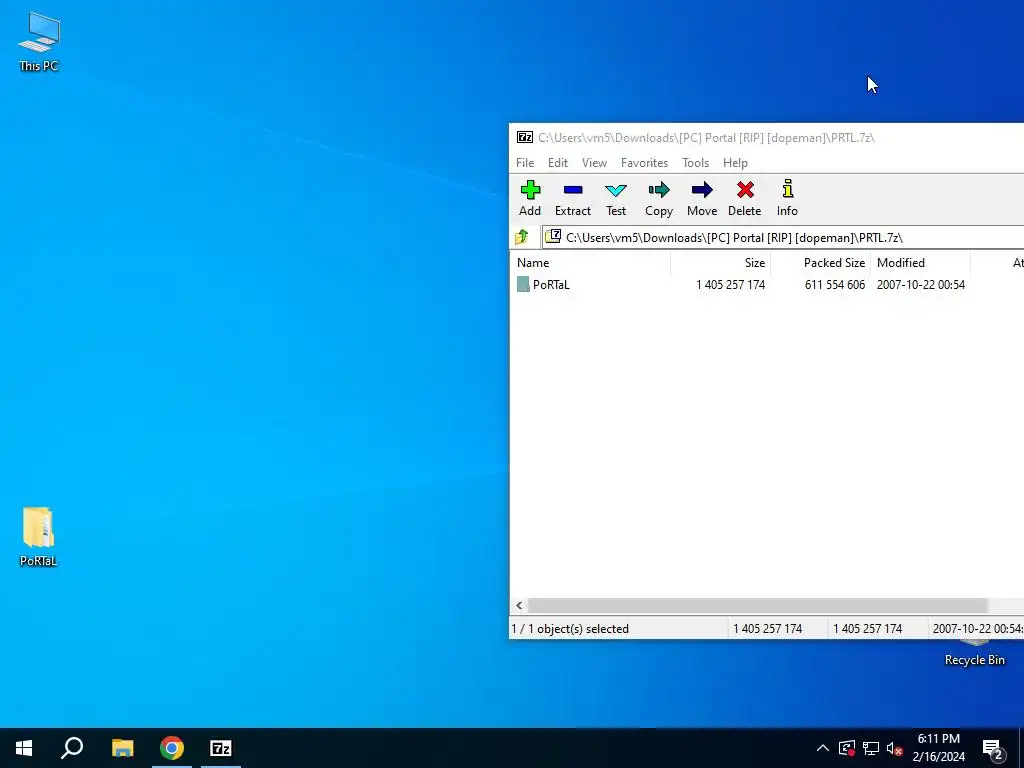Click the Move toolbar icon
Image resolution: width=1024 pixels, height=768 pixels.
click(x=702, y=198)
